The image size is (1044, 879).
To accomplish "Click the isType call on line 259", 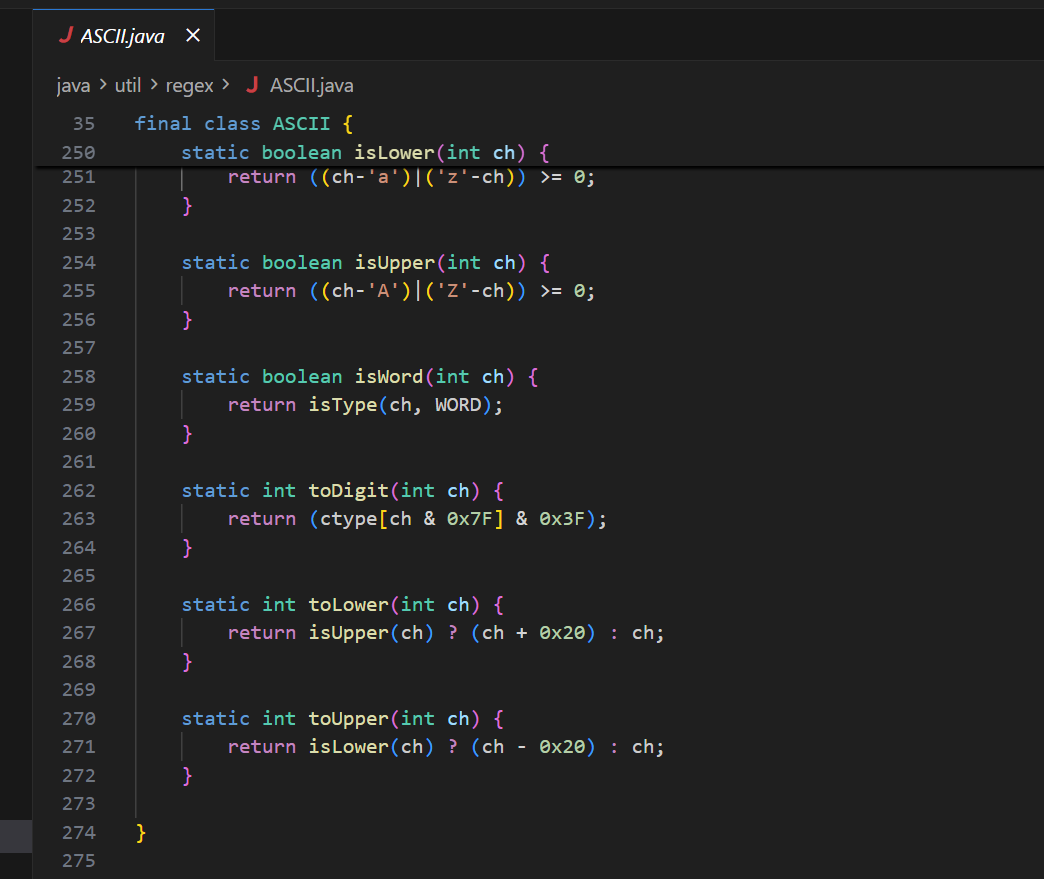I will tap(342, 405).
